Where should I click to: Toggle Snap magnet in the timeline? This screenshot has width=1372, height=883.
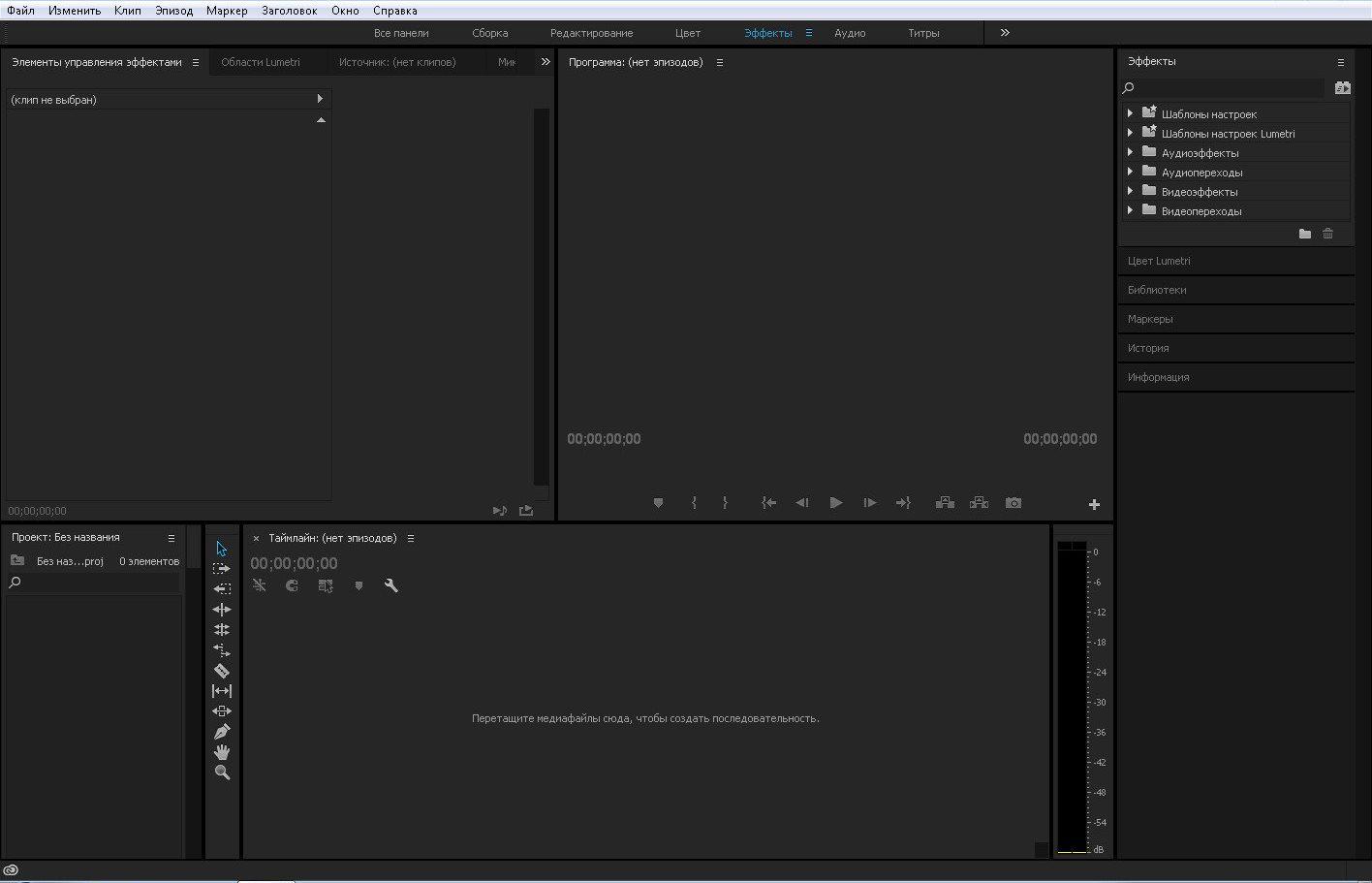(292, 585)
